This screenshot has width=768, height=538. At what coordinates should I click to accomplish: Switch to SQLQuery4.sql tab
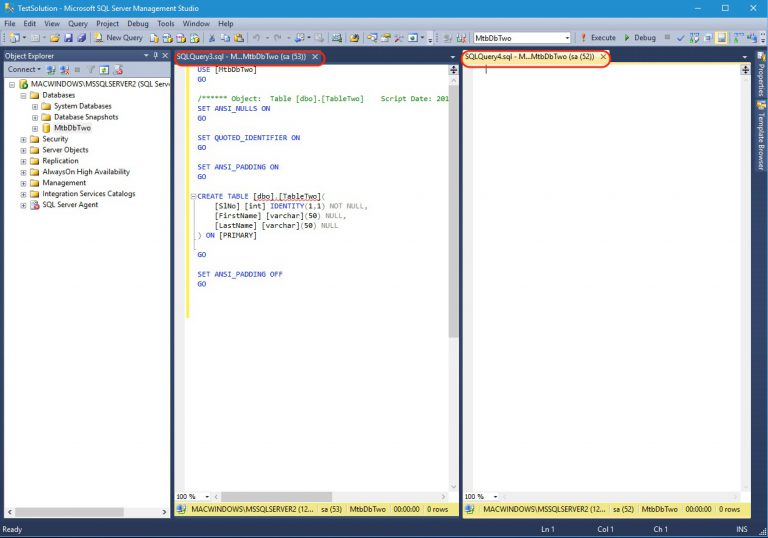(x=530, y=57)
